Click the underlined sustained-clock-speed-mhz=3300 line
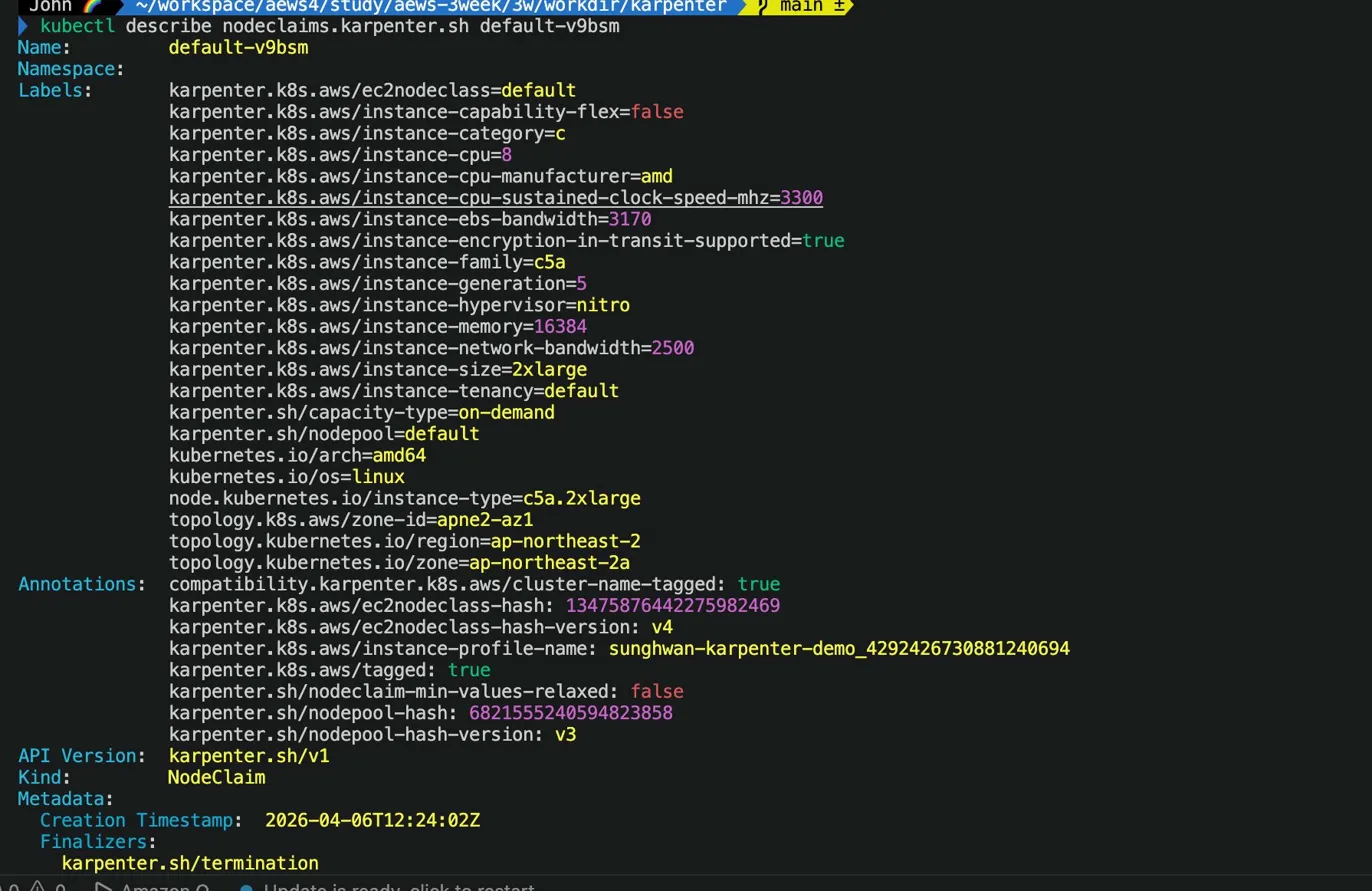Viewport: 1372px width, 891px height. [x=496, y=198]
